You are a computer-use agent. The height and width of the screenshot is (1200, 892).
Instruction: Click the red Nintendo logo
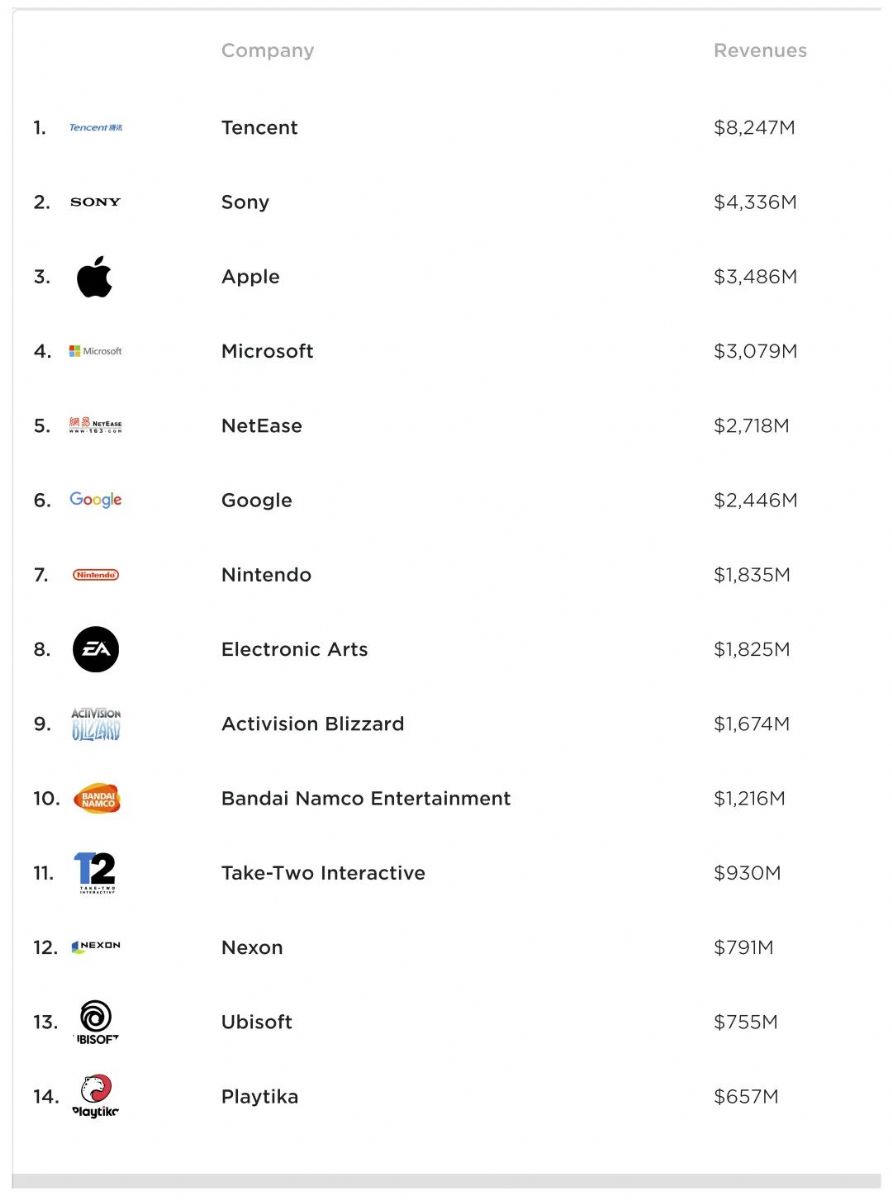pos(96,575)
